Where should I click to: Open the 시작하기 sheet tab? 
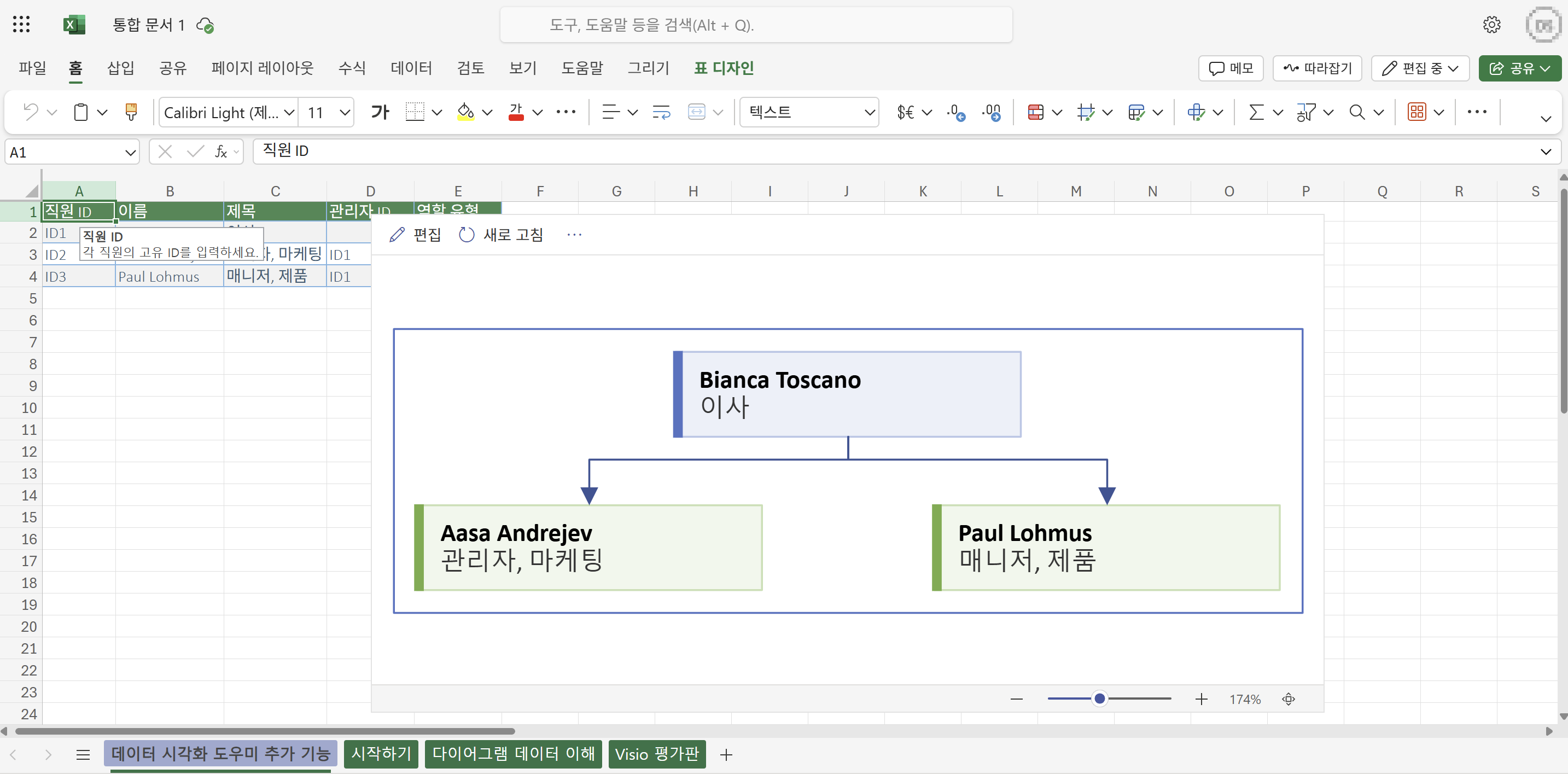pyautogui.click(x=381, y=754)
